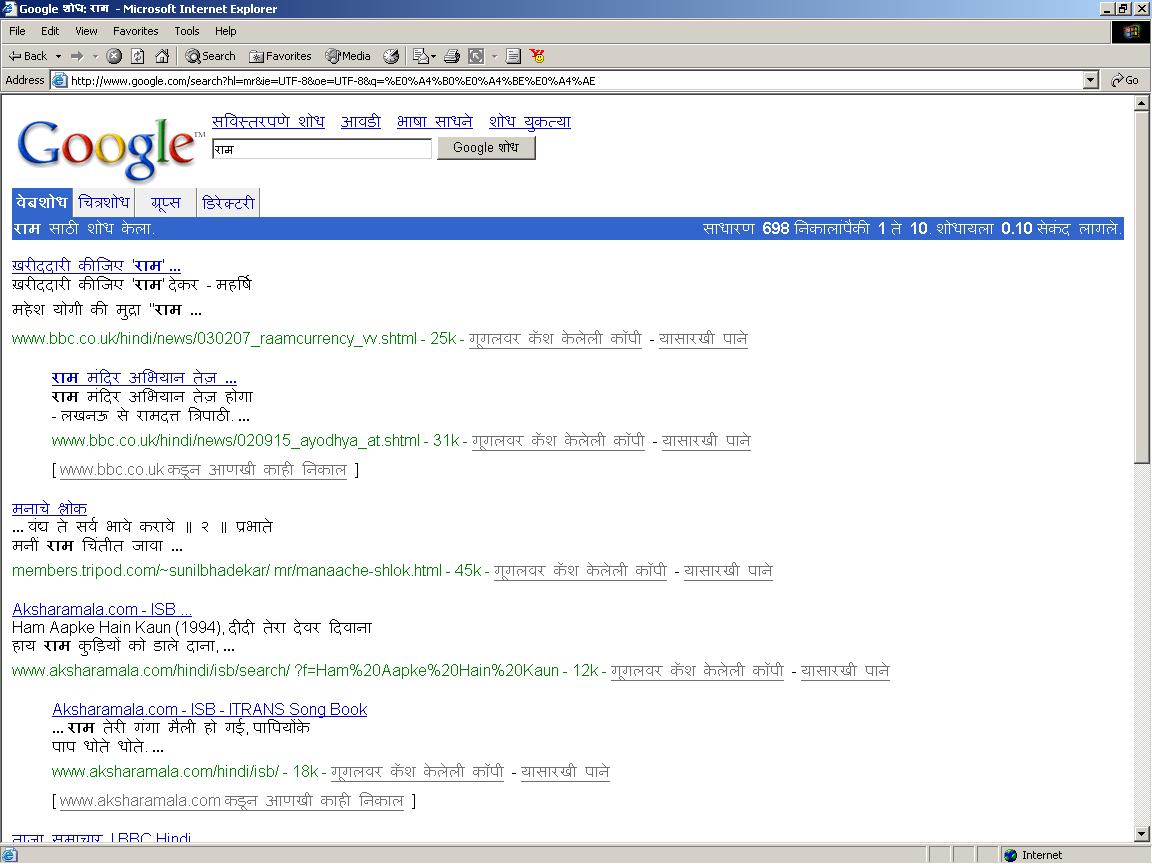Select the 'वेबशोध' web search tab

[42, 203]
